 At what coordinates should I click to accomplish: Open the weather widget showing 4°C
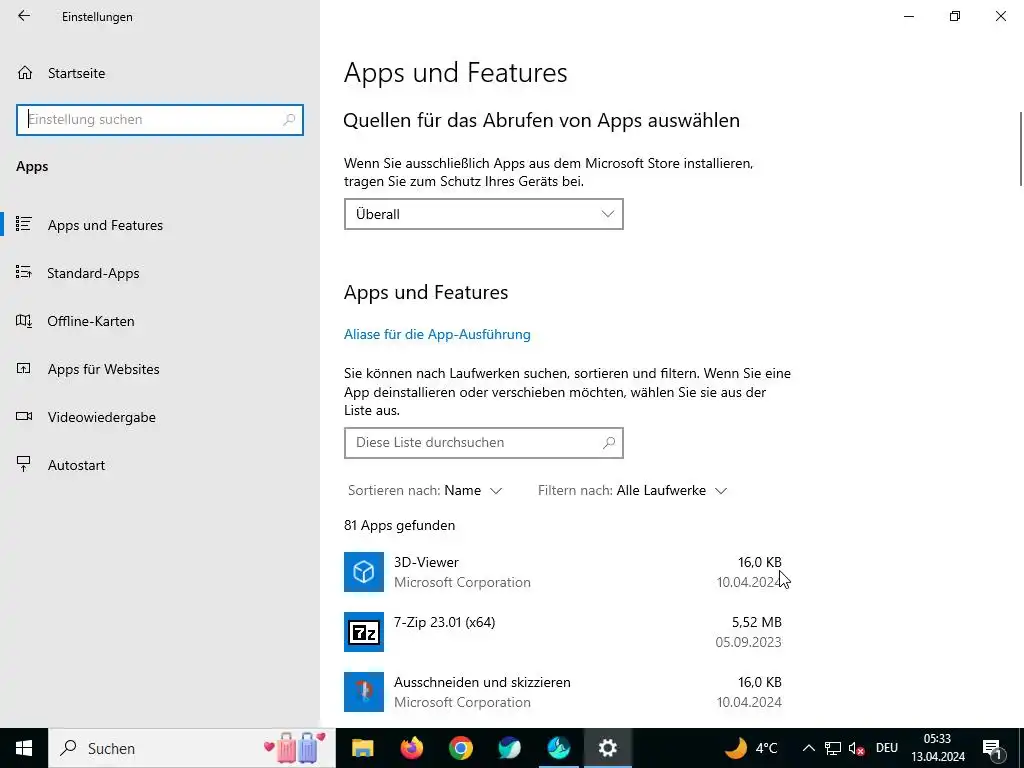point(751,748)
